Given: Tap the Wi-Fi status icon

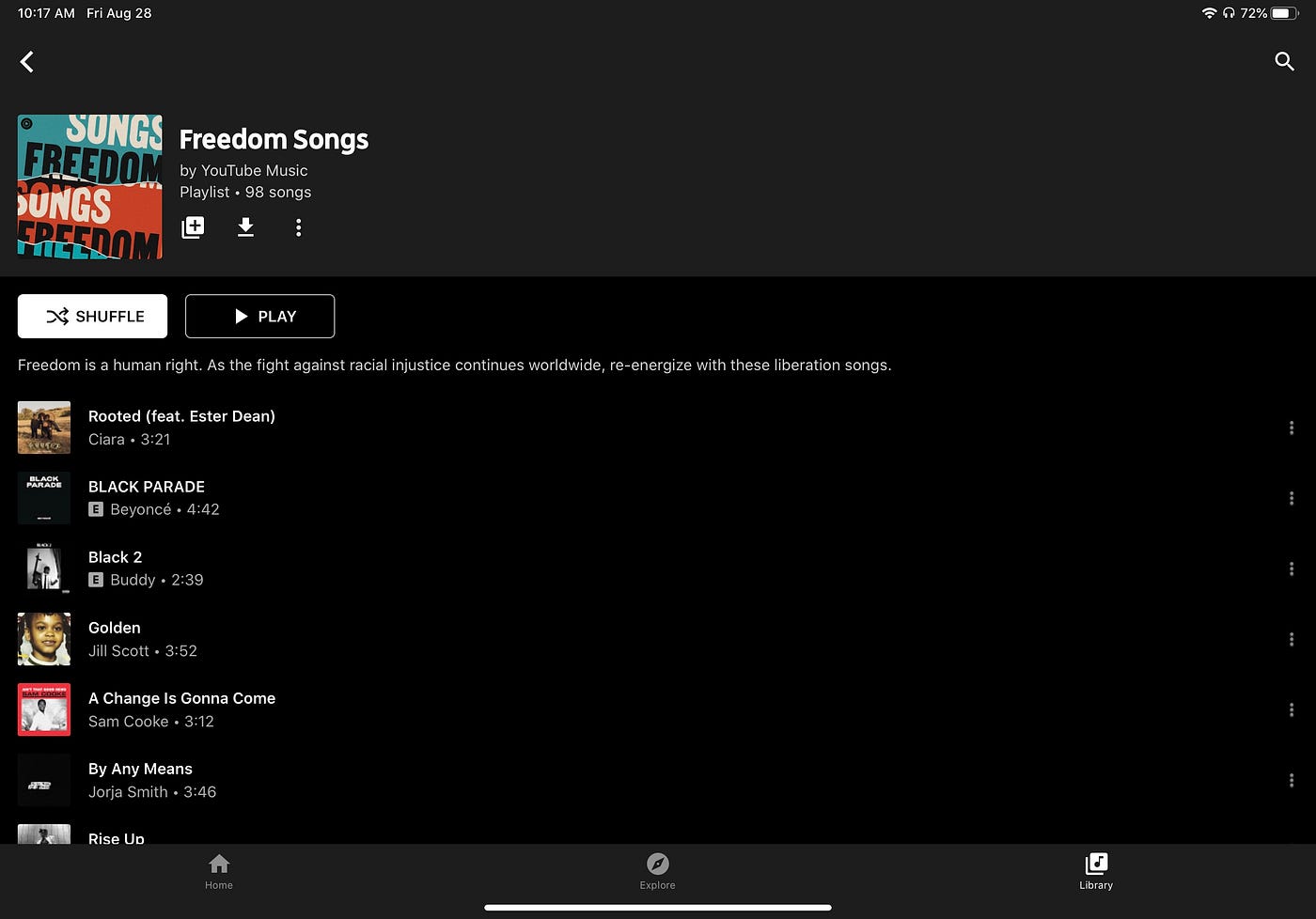Looking at the screenshot, I should point(1209,13).
